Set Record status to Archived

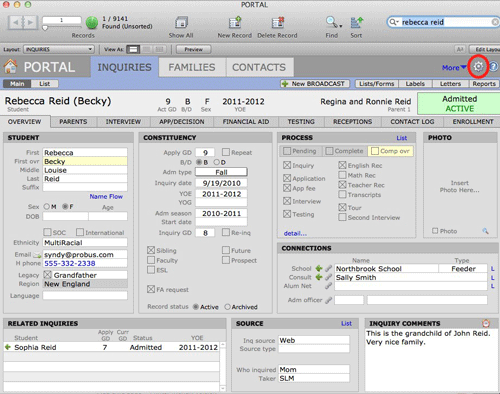point(227,307)
